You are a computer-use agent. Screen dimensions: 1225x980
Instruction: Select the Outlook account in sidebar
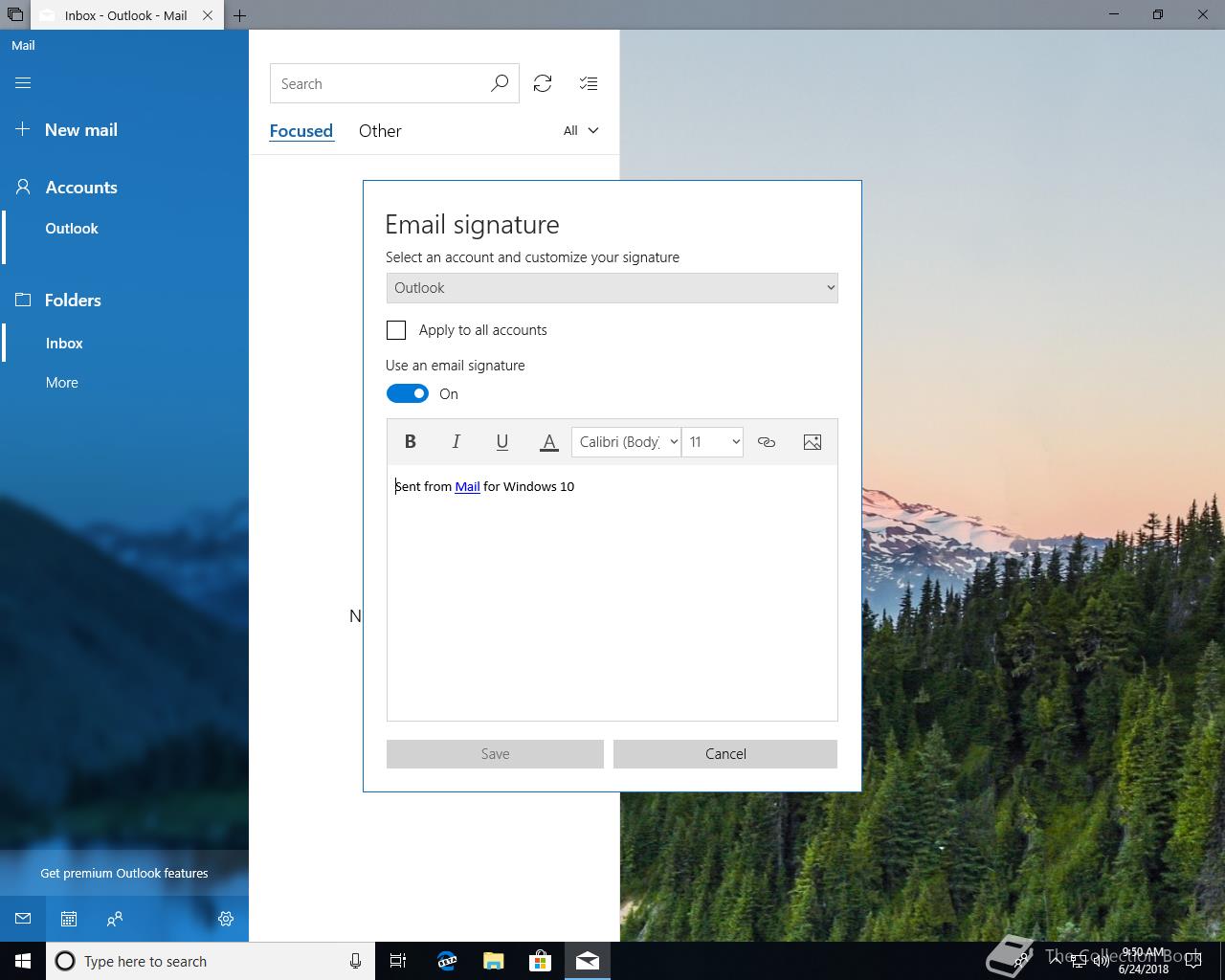point(72,229)
